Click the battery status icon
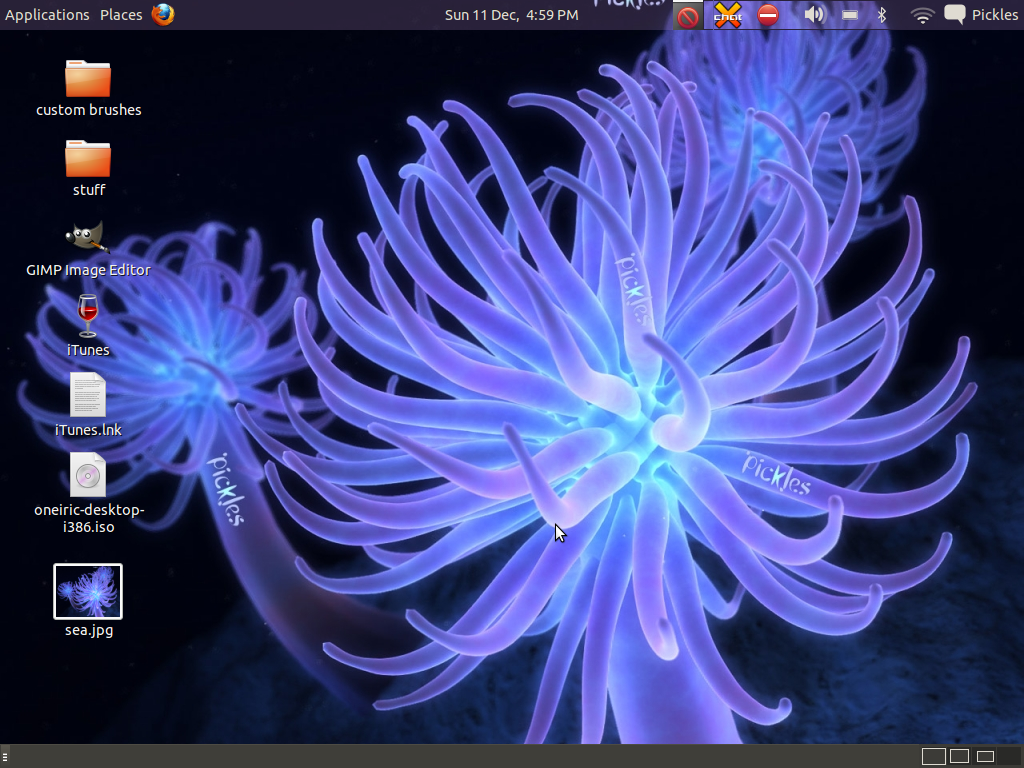Image resolution: width=1024 pixels, height=768 pixels. 850,14
